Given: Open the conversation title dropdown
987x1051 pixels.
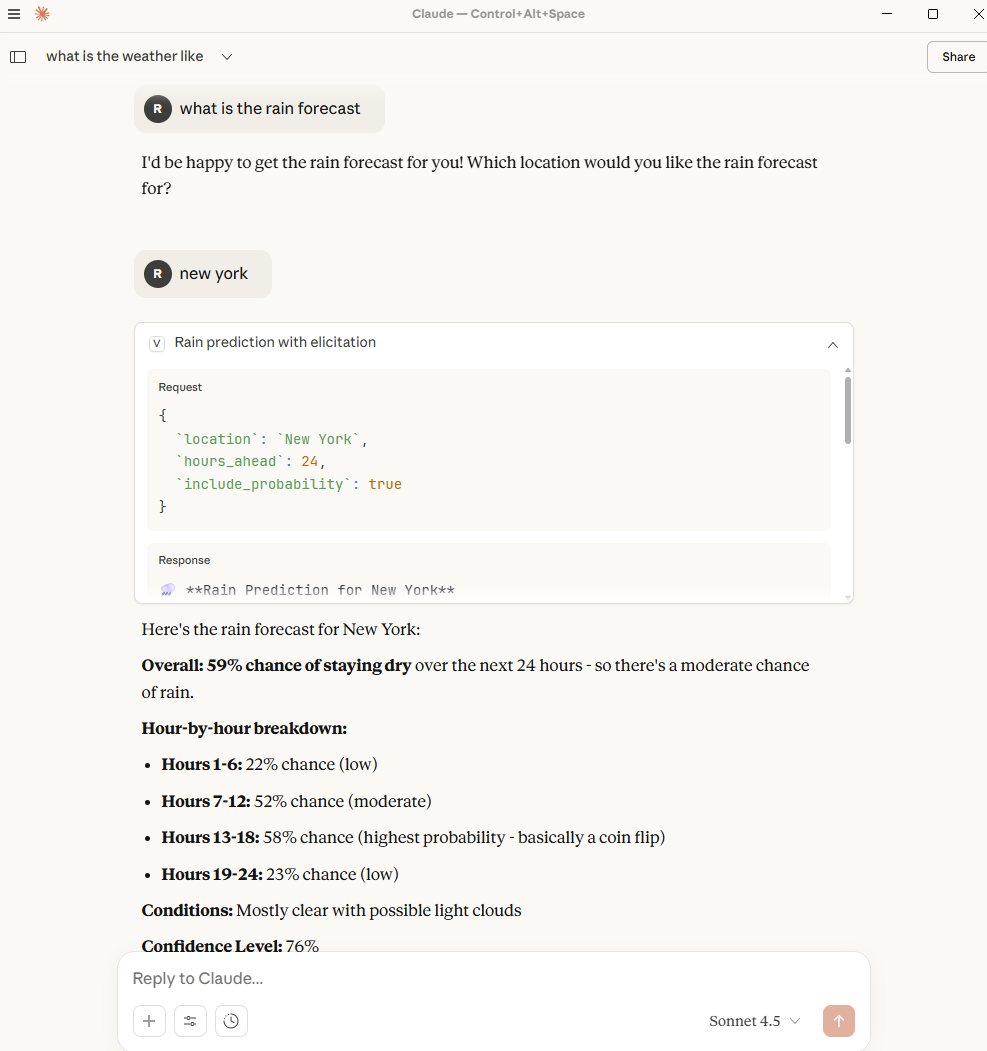Looking at the screenshot, I should point(227,57).
